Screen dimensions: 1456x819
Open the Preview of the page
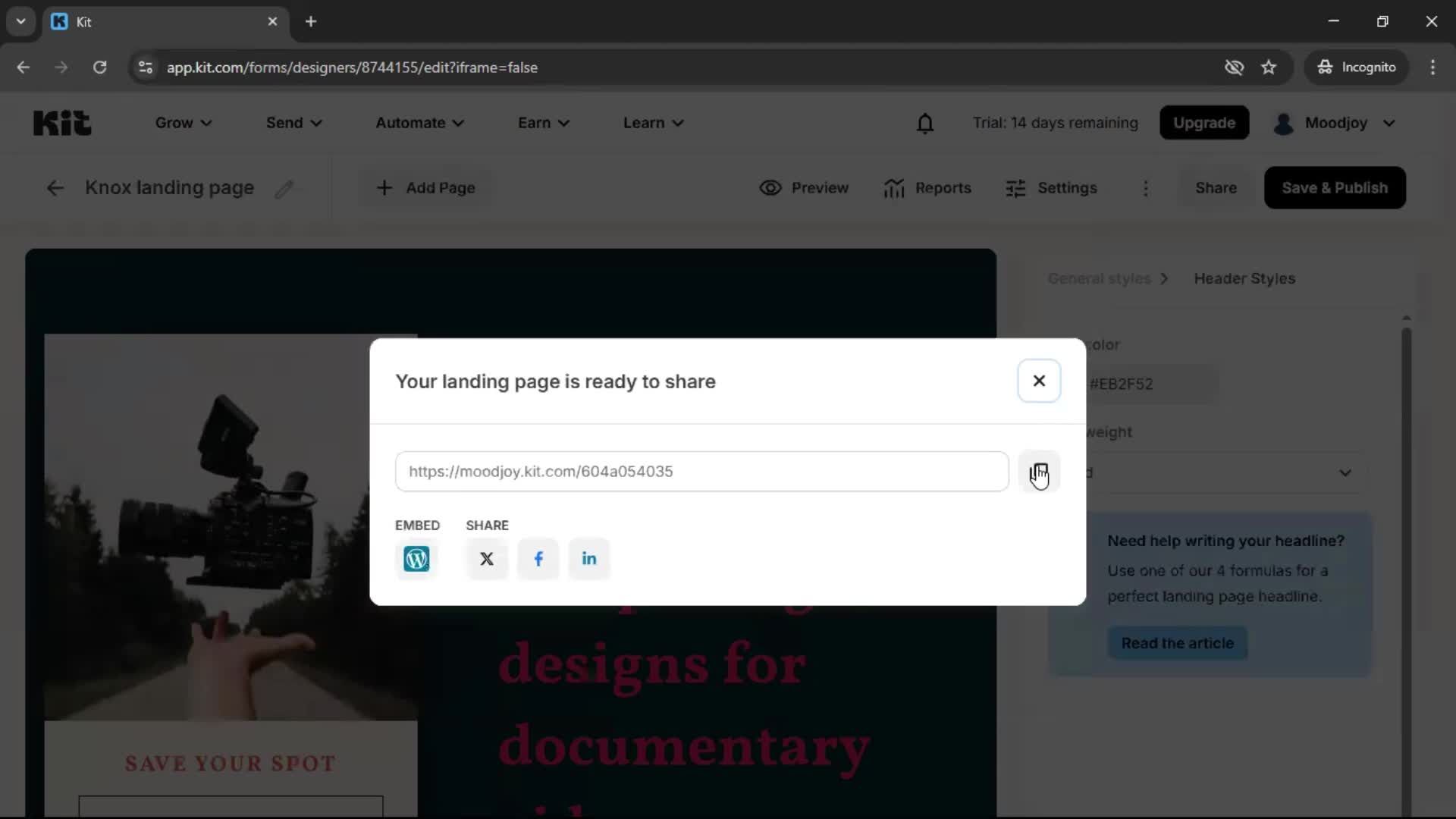click(803, 187)
